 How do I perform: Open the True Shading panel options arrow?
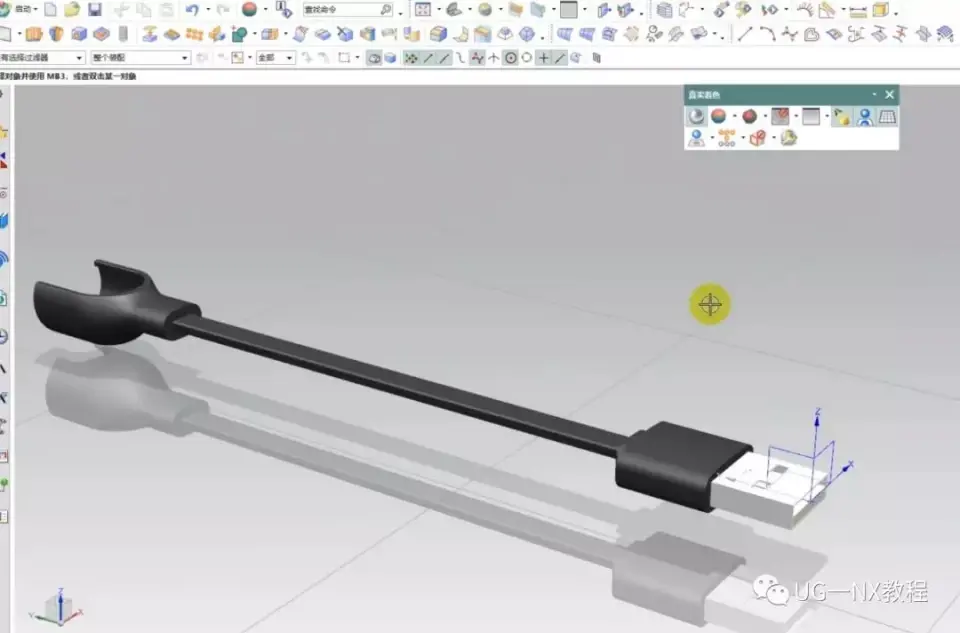(875, 95)
